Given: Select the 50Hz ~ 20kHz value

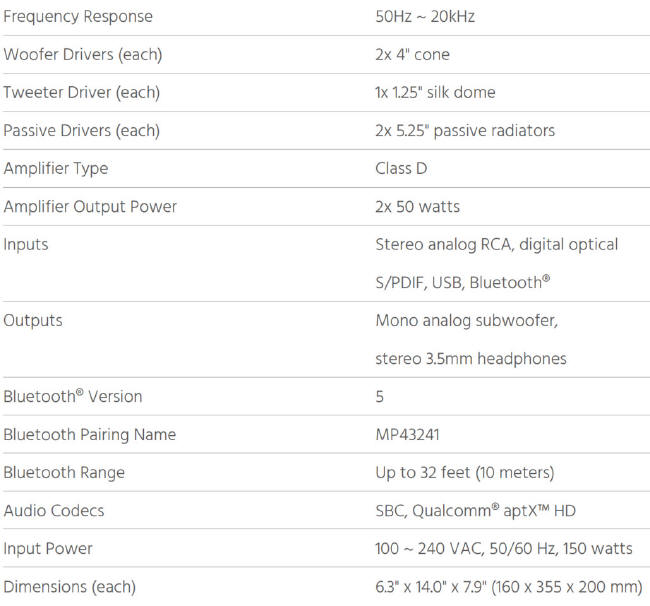Looking at the screenshot, I should point(425,17).
